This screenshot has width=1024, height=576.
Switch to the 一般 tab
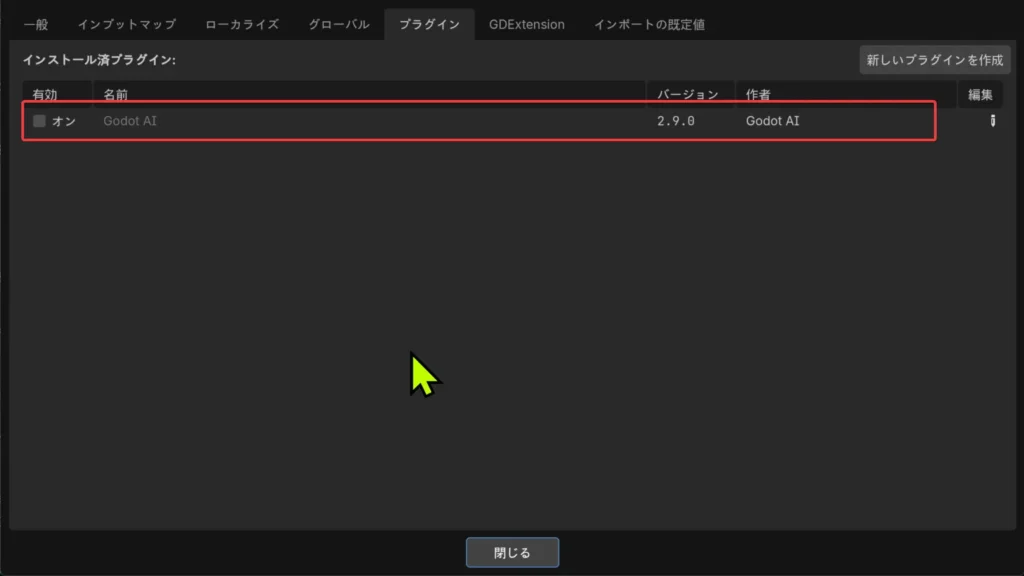coord(36,25)
